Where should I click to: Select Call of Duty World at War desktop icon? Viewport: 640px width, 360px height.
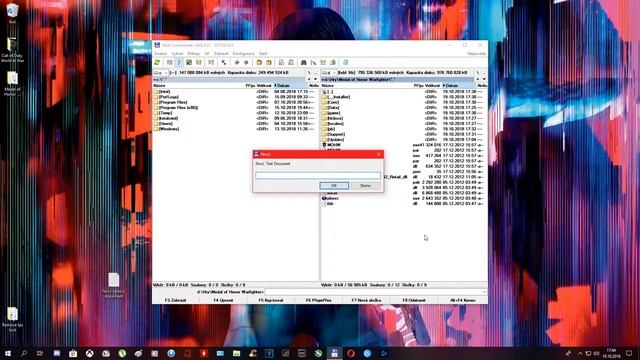click(x=12, y=50)
